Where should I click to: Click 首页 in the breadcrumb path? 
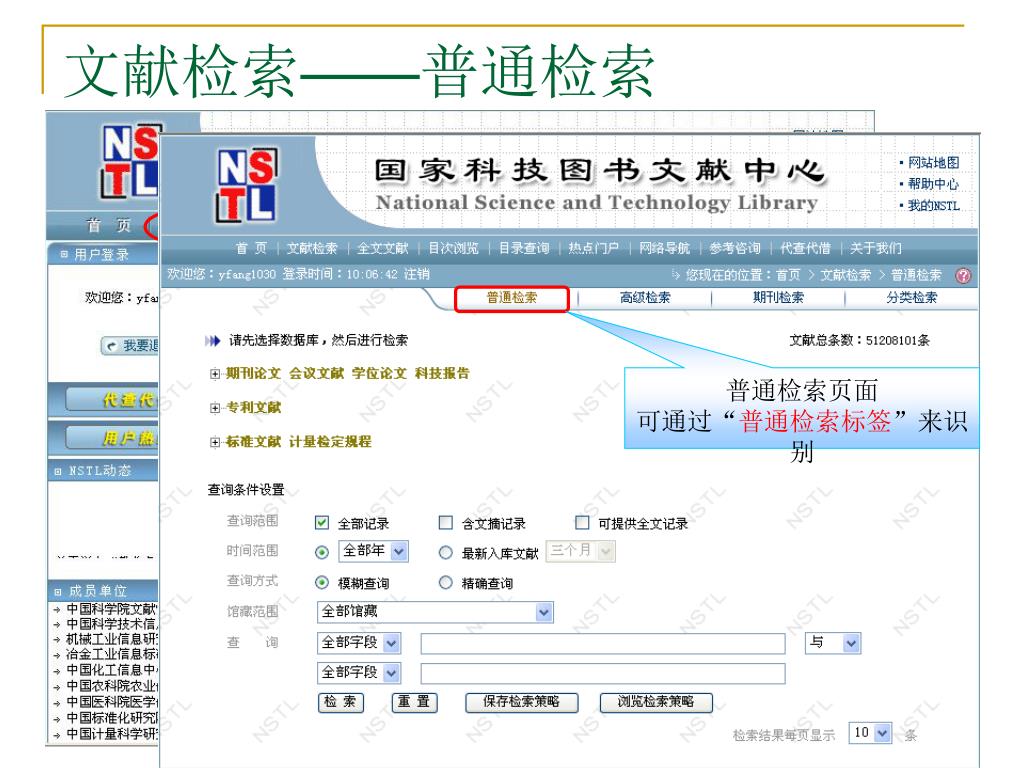(x=788, y=275)
